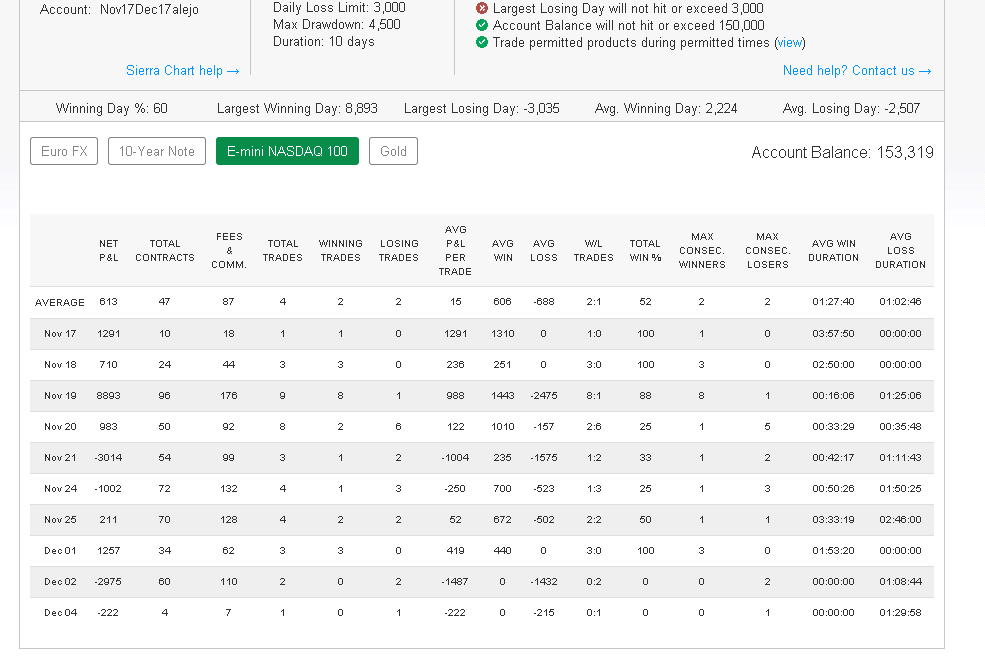Click the Nov 20 row label

[x=60, y=427]
